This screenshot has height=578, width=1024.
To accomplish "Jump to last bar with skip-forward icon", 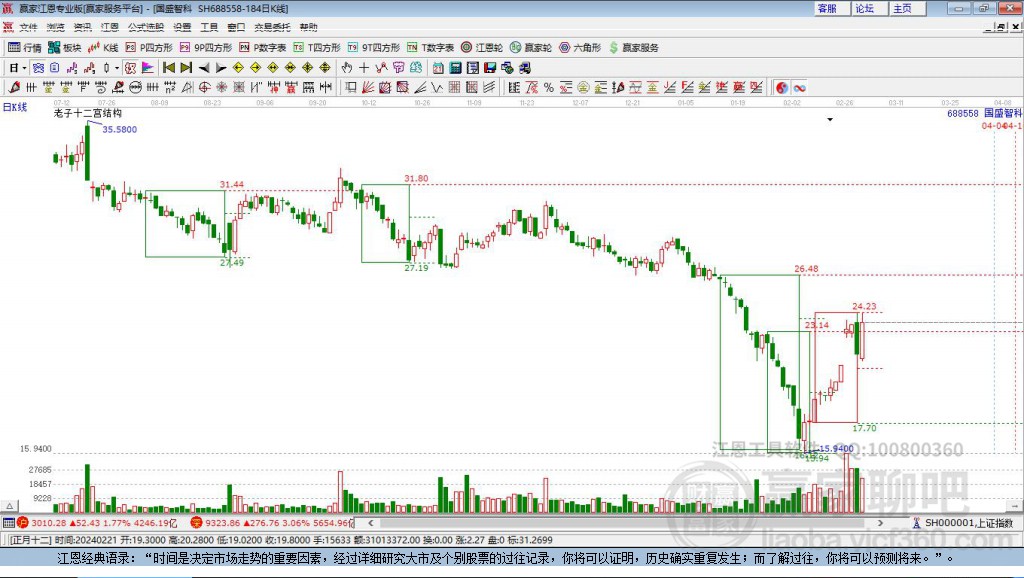I will [x=186, y=68].
